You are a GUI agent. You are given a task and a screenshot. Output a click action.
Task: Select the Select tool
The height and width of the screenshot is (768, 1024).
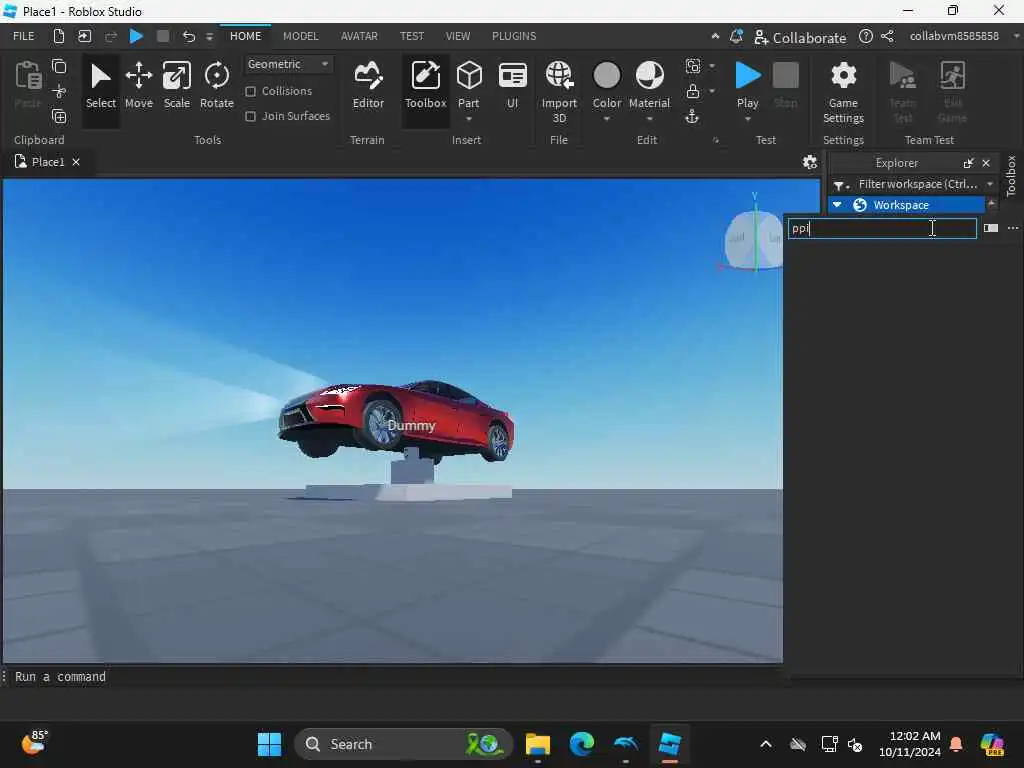pos(101,86)
